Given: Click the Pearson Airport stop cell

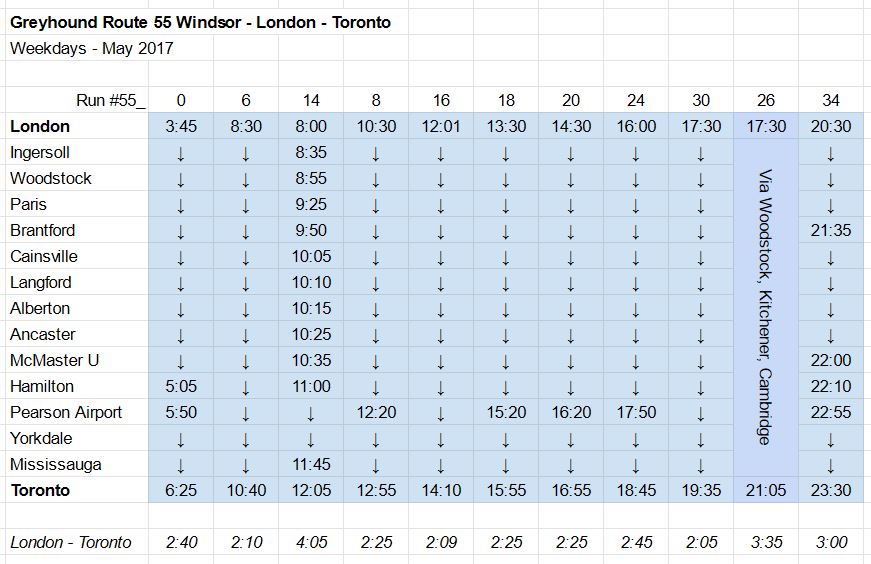Looking at the screenshot, I should 66,412.
